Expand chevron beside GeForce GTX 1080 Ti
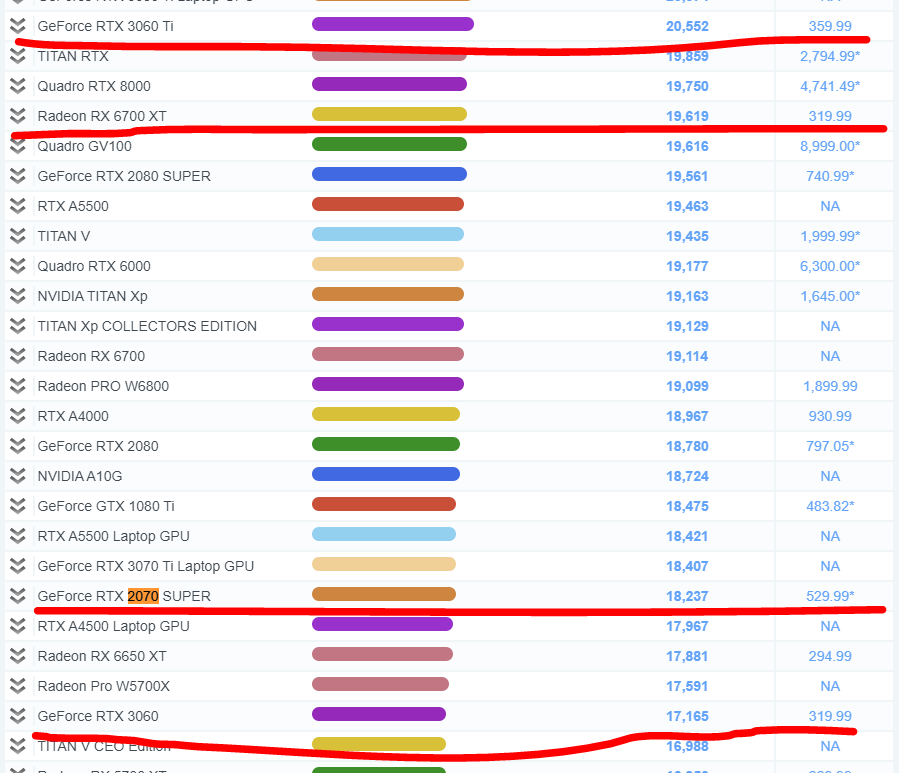 click(x=18, y=506)
